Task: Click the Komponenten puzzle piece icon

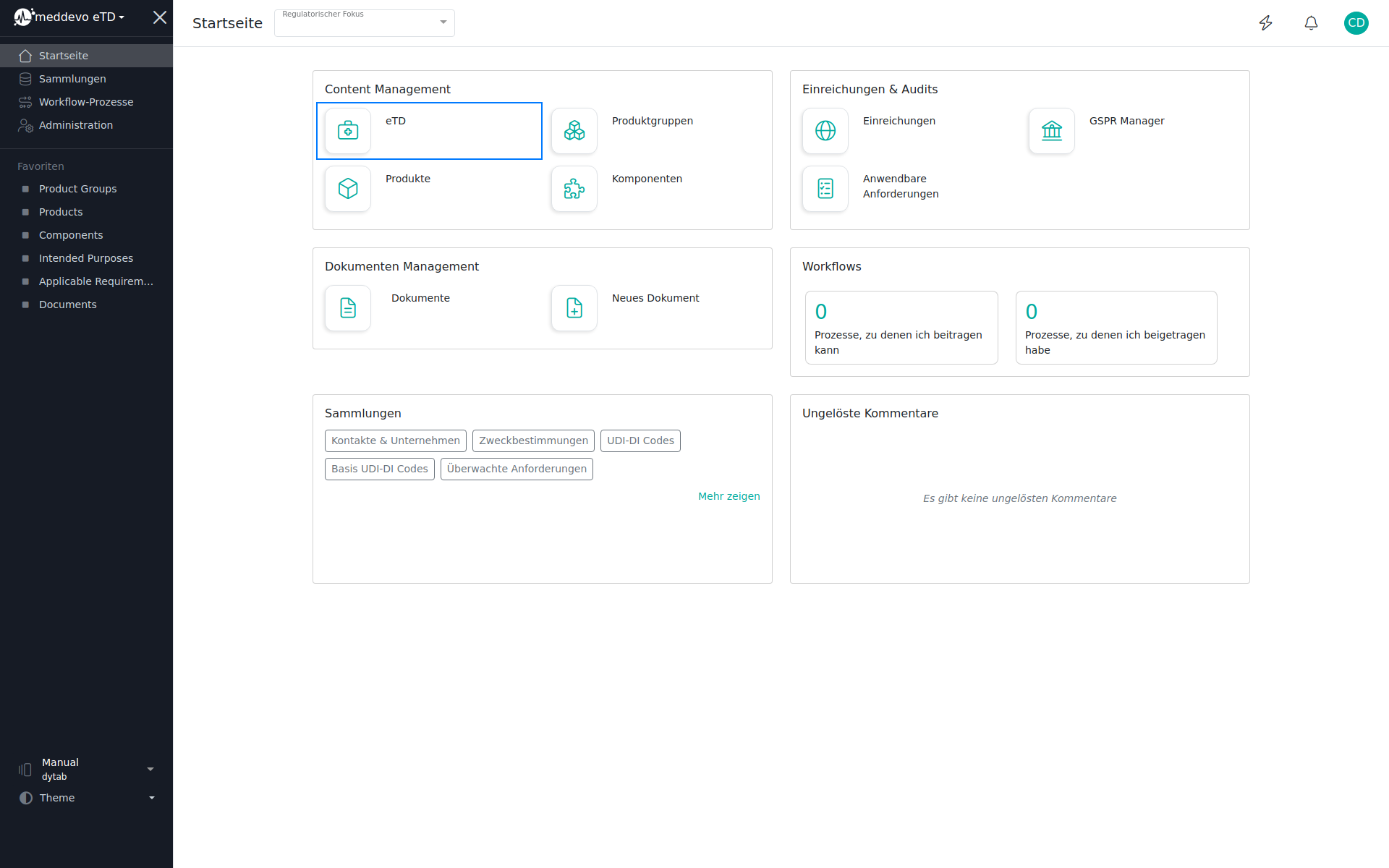Action: pos(574,189)
